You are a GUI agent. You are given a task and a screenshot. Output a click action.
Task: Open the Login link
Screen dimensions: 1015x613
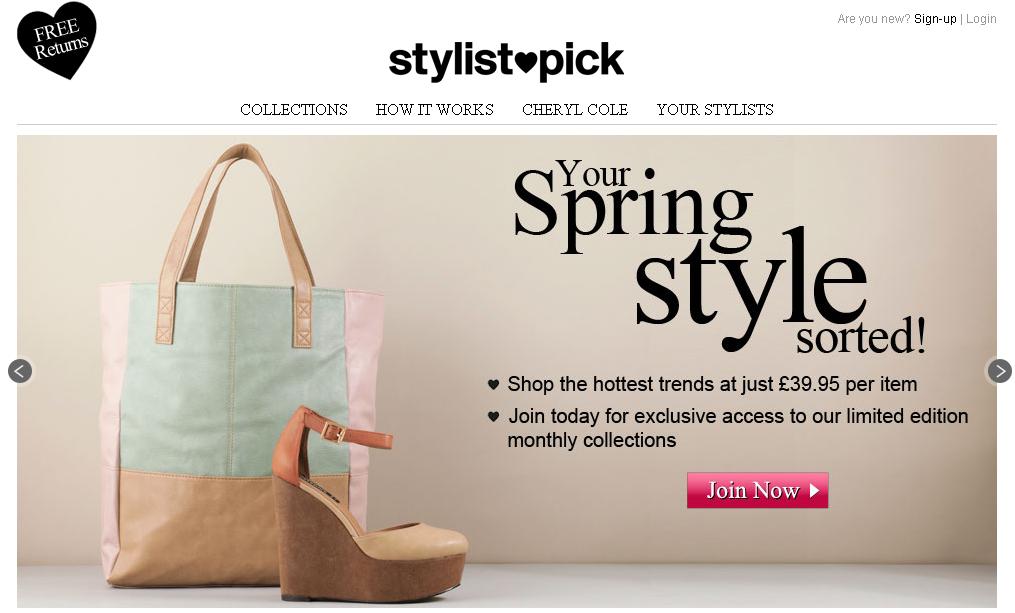981,19
